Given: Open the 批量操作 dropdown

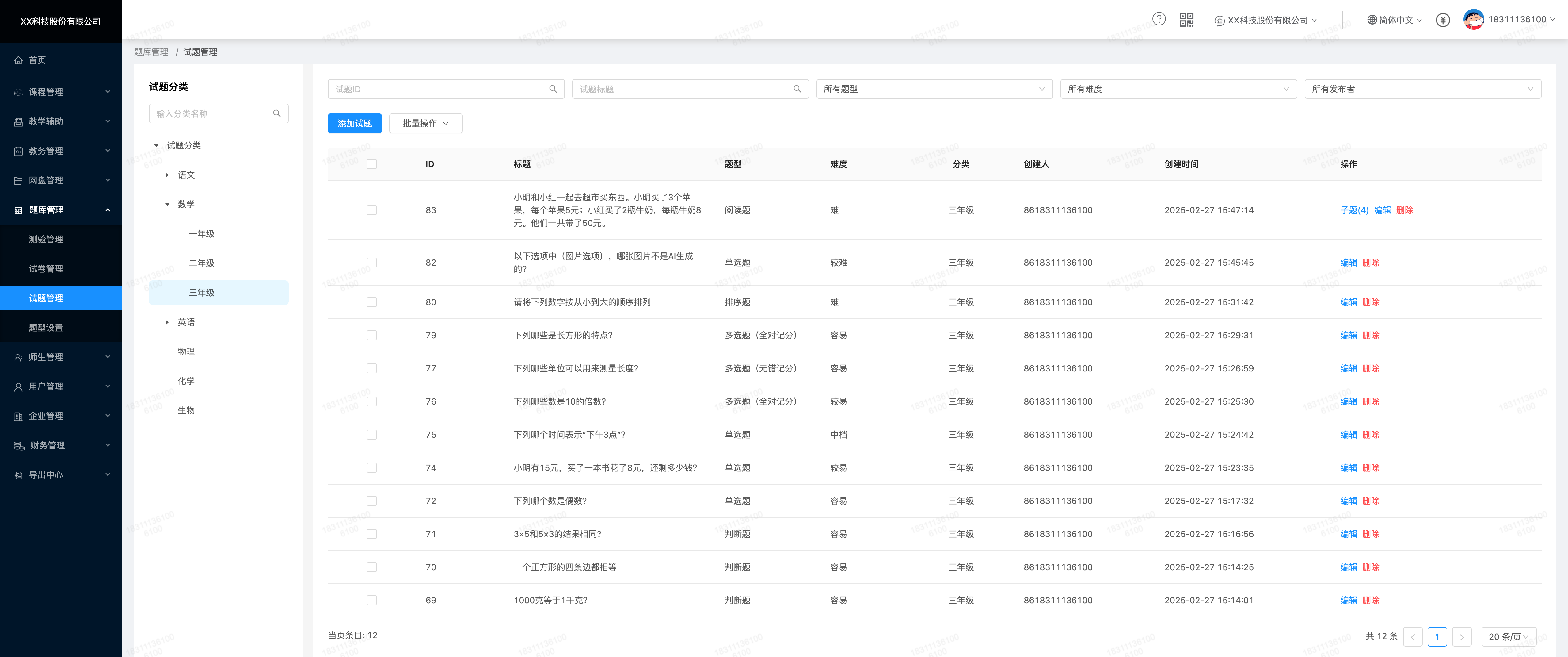Looking at the screenshot, I should tap(425, 124).
